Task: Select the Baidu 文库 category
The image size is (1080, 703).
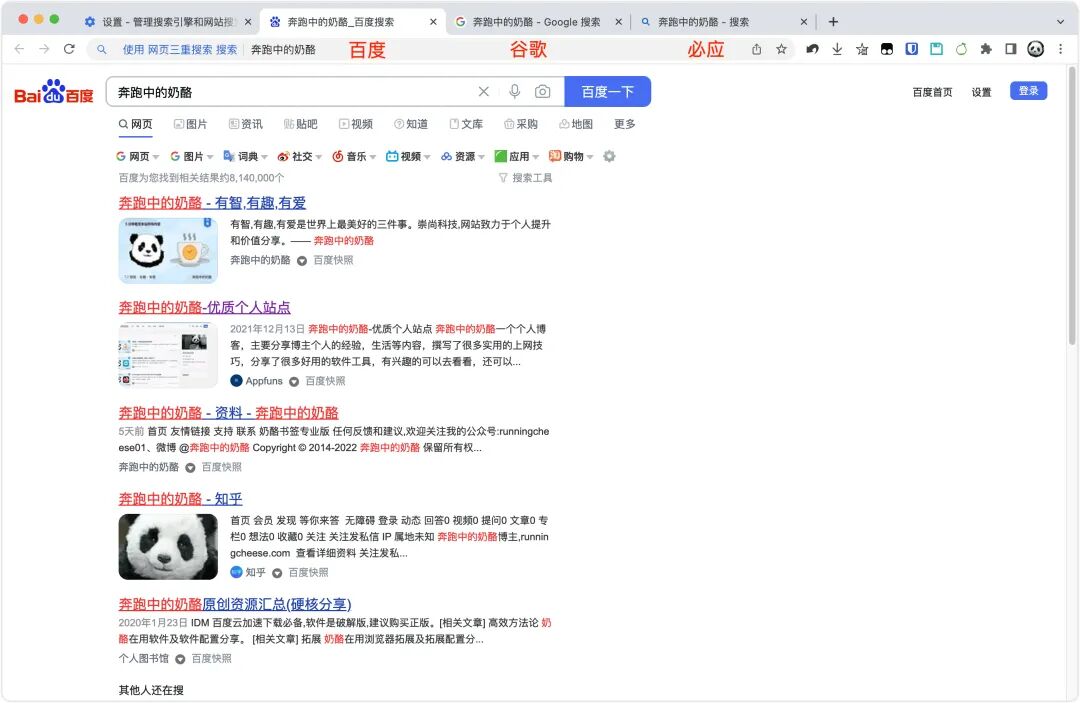Action: pos(466,124)
